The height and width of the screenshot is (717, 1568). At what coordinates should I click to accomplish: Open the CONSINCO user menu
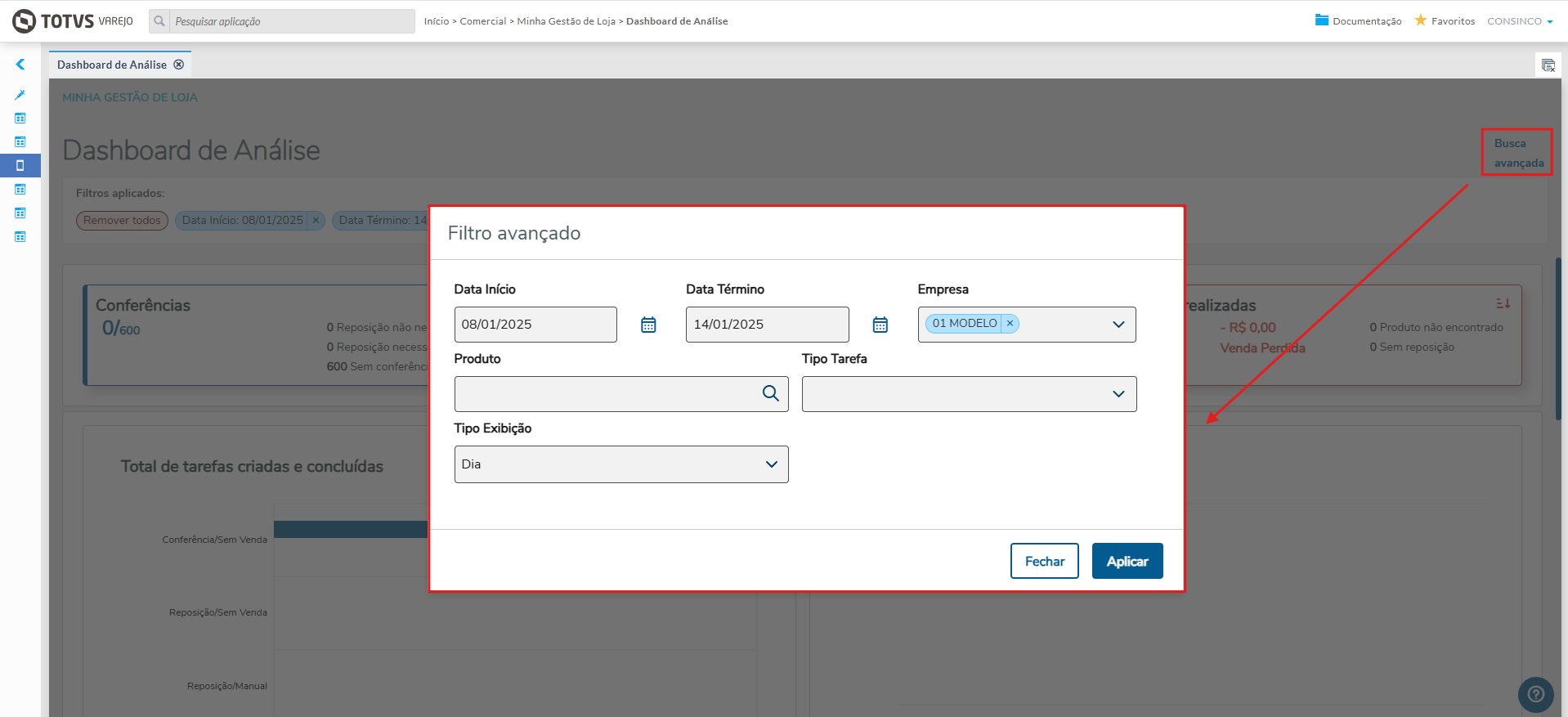click(1519, 21)
